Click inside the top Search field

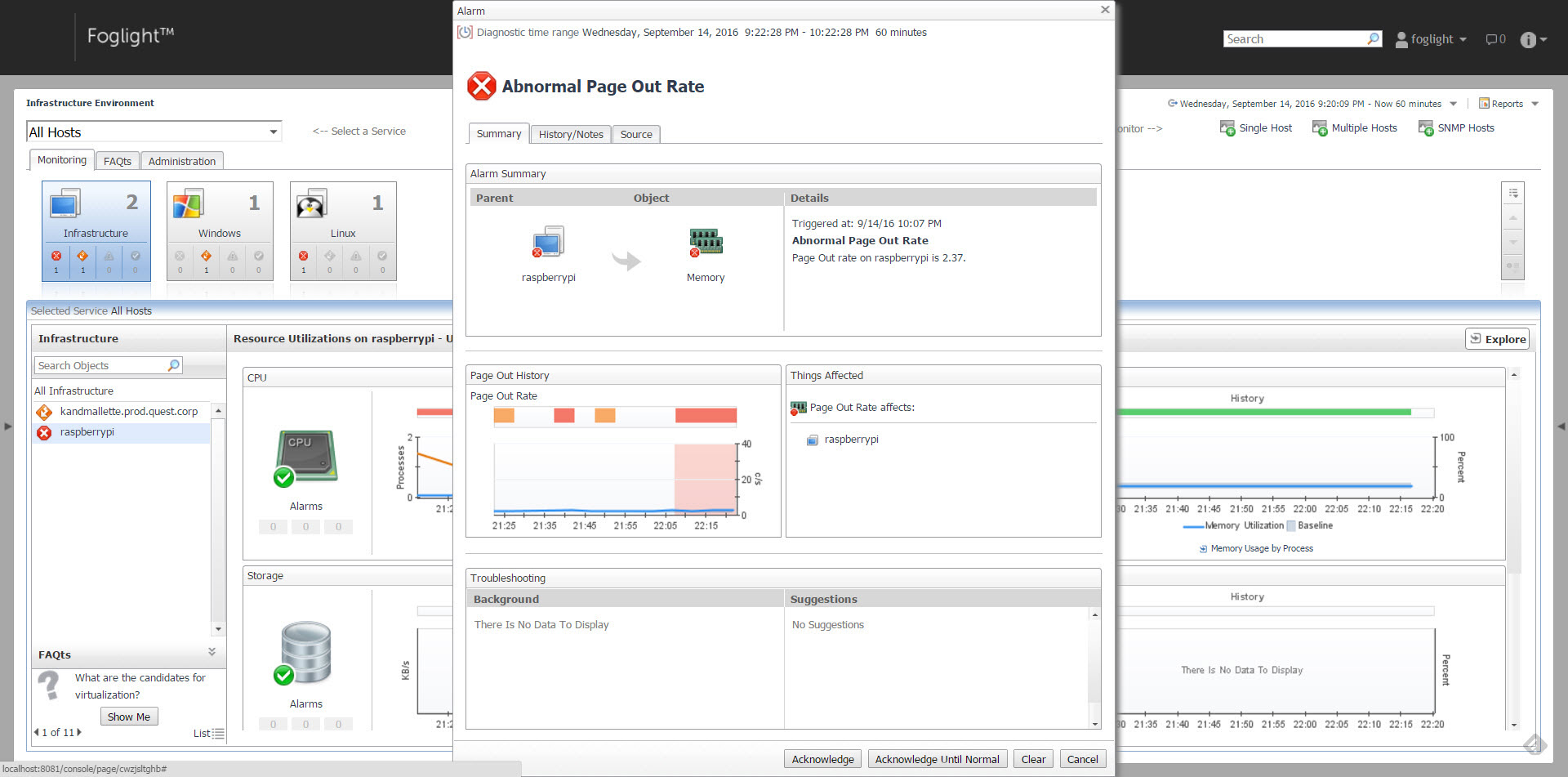(x=1294, y=39)
